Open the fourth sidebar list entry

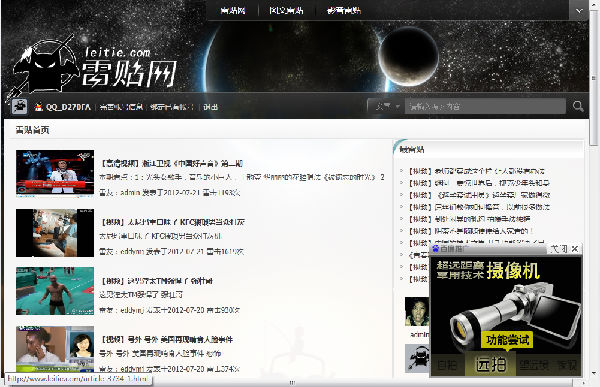point(479,207)
